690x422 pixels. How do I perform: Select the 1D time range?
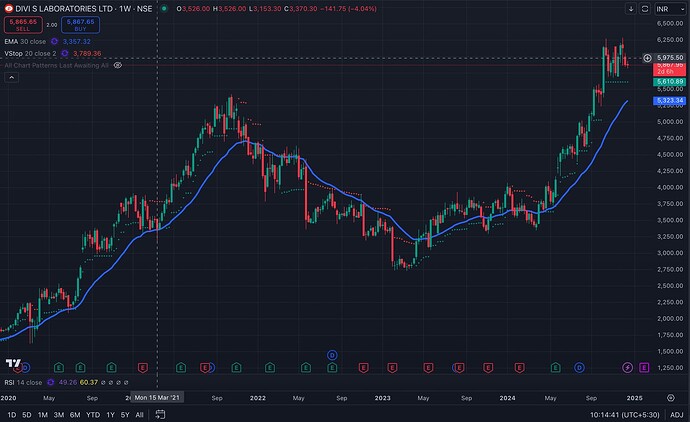(x=12, y=415)
